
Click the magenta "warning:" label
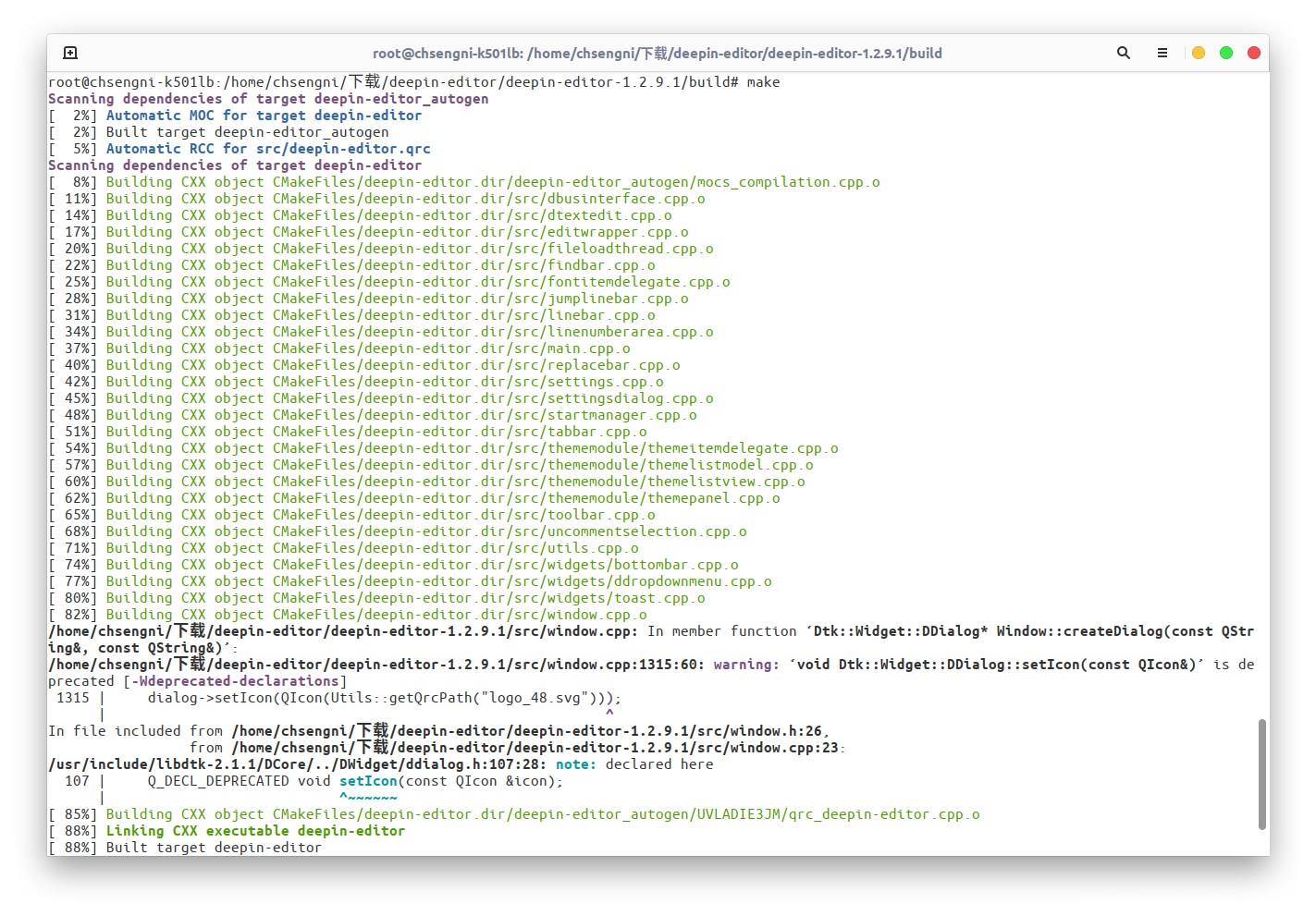(746, 665)
